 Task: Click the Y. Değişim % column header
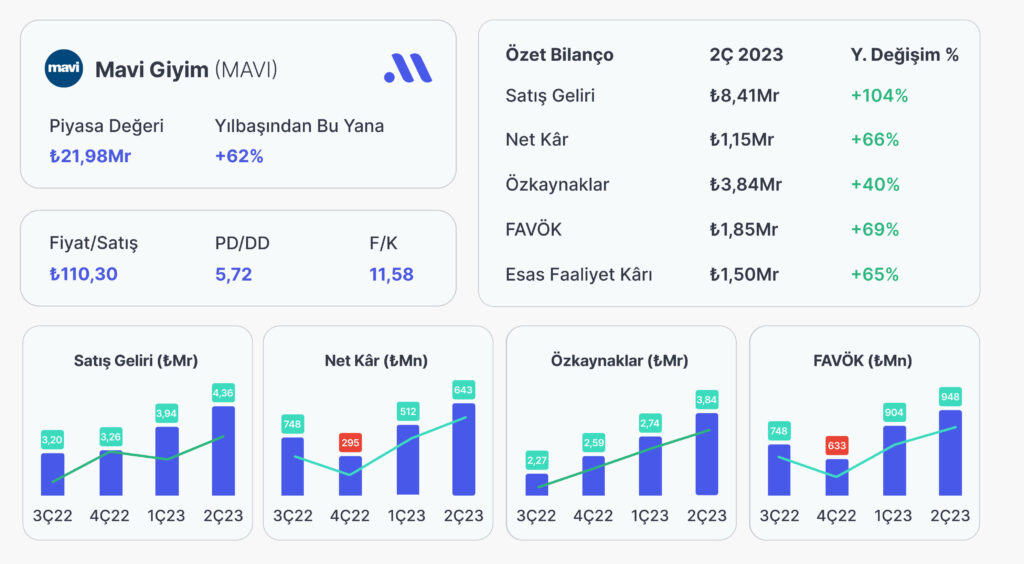point(904,55)
